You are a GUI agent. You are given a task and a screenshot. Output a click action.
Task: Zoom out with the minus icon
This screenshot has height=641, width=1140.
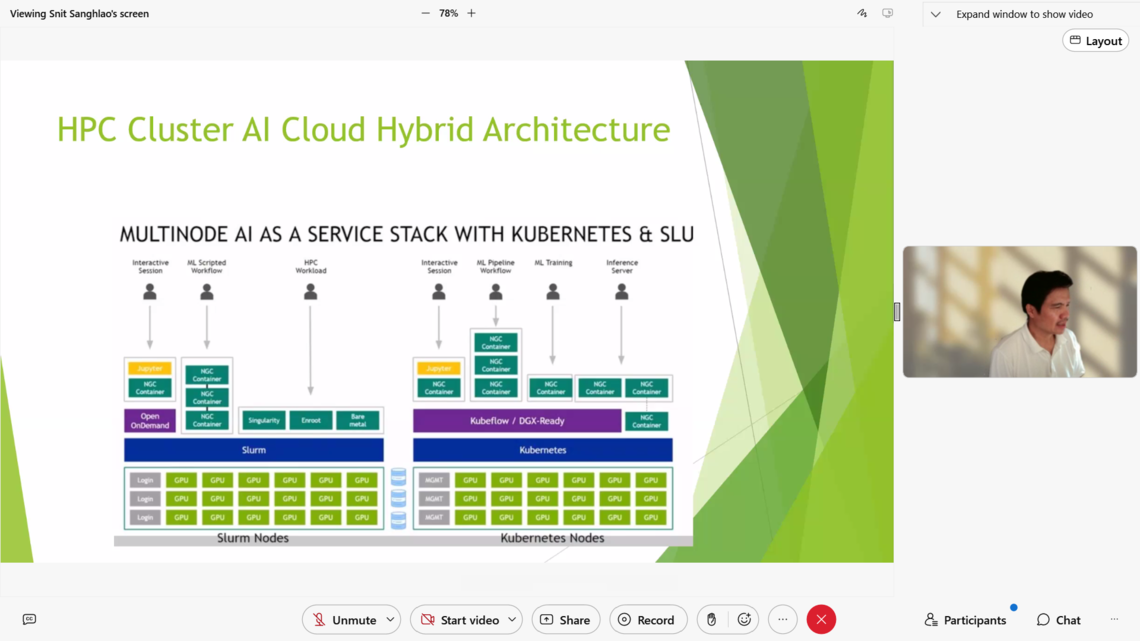pyautogui.click(x=425, y=14)
